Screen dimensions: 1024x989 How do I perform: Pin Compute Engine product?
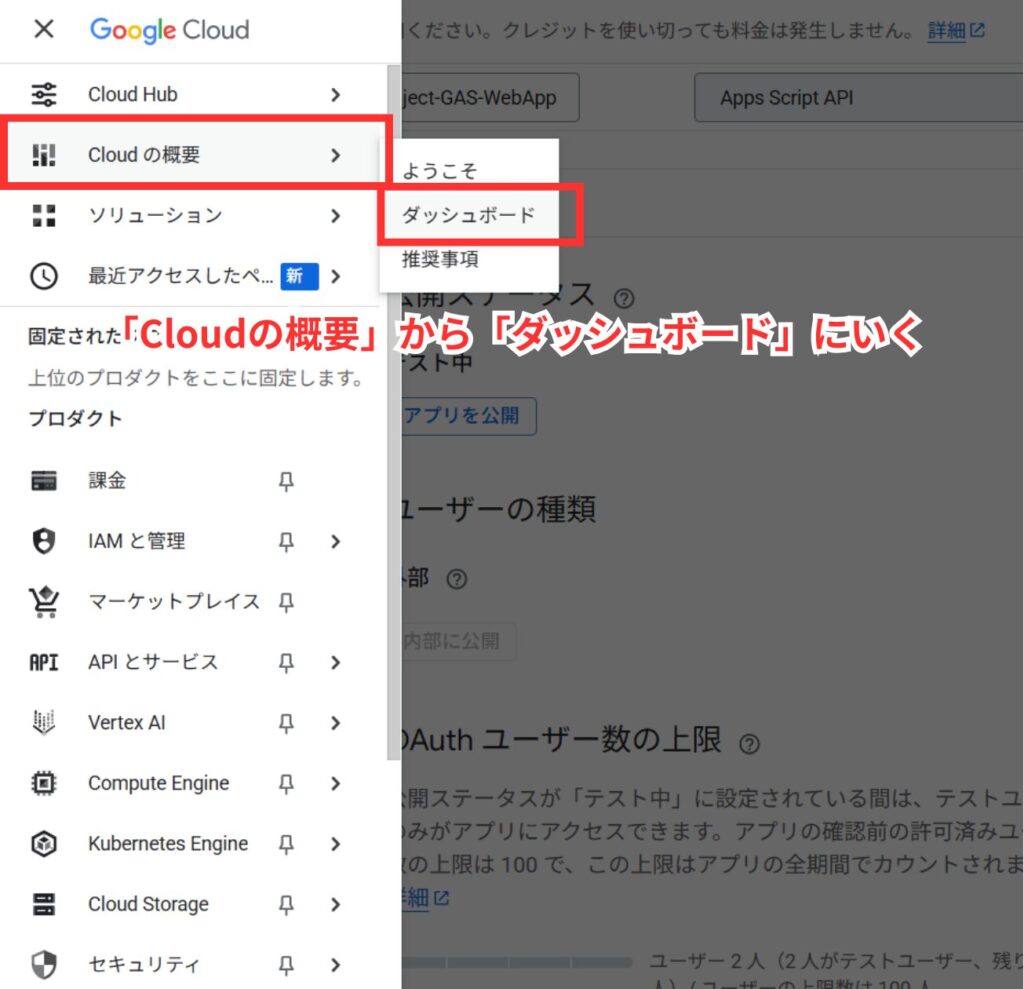286,783
